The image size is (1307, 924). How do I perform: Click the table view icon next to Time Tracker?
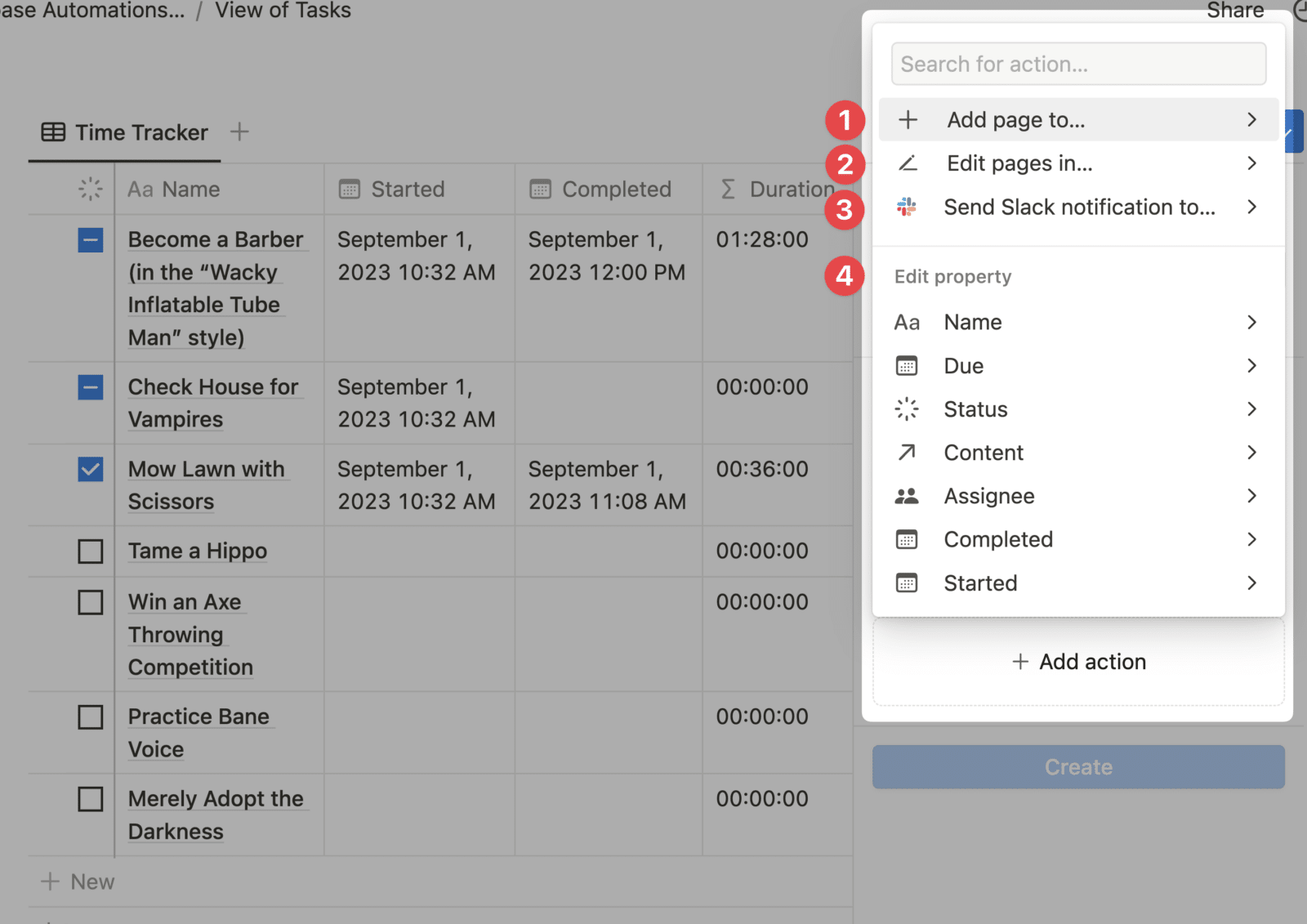pyautogui.click(x=51, y=132)
